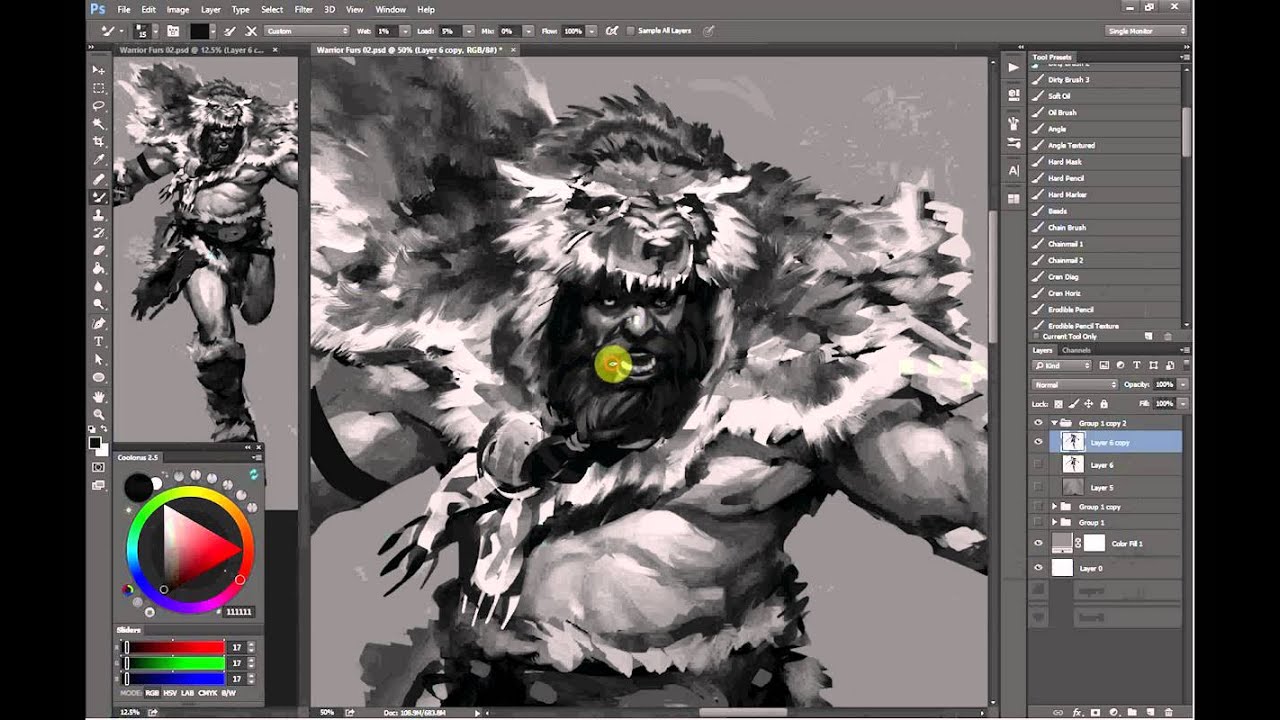The image size is (1280, 720).
Task: Open the Load percentage dropdown arrow
Action: (471, 31)
